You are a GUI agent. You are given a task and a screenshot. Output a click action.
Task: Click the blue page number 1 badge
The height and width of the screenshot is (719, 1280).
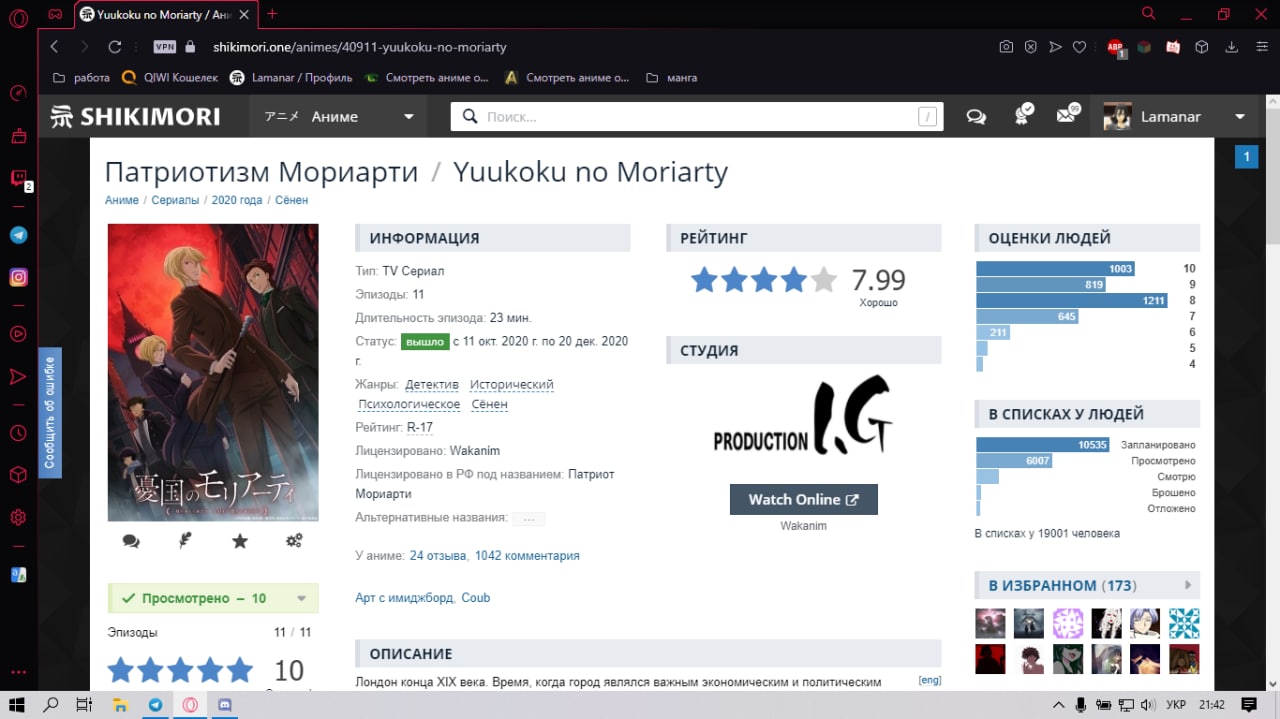click(1246, 157)
